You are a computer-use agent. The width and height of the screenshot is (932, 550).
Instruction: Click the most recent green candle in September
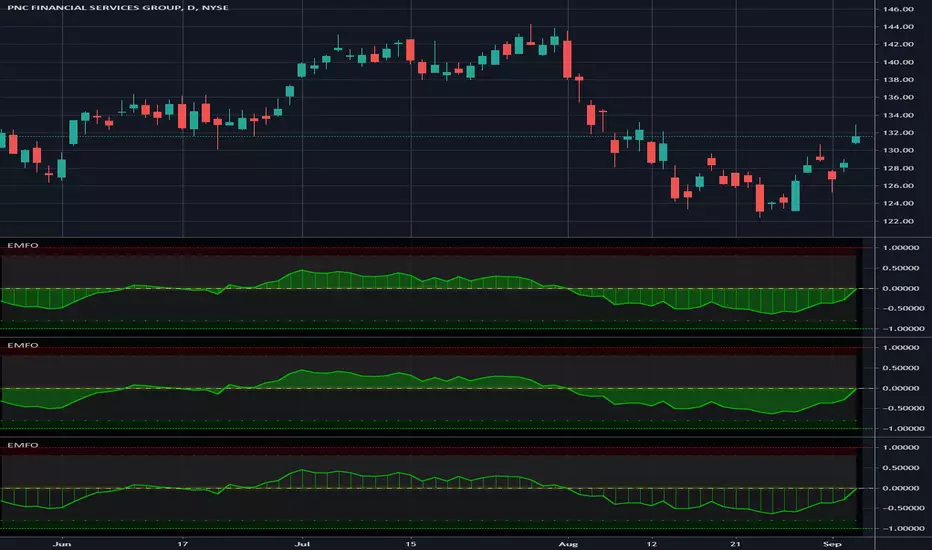pos(856,139)
